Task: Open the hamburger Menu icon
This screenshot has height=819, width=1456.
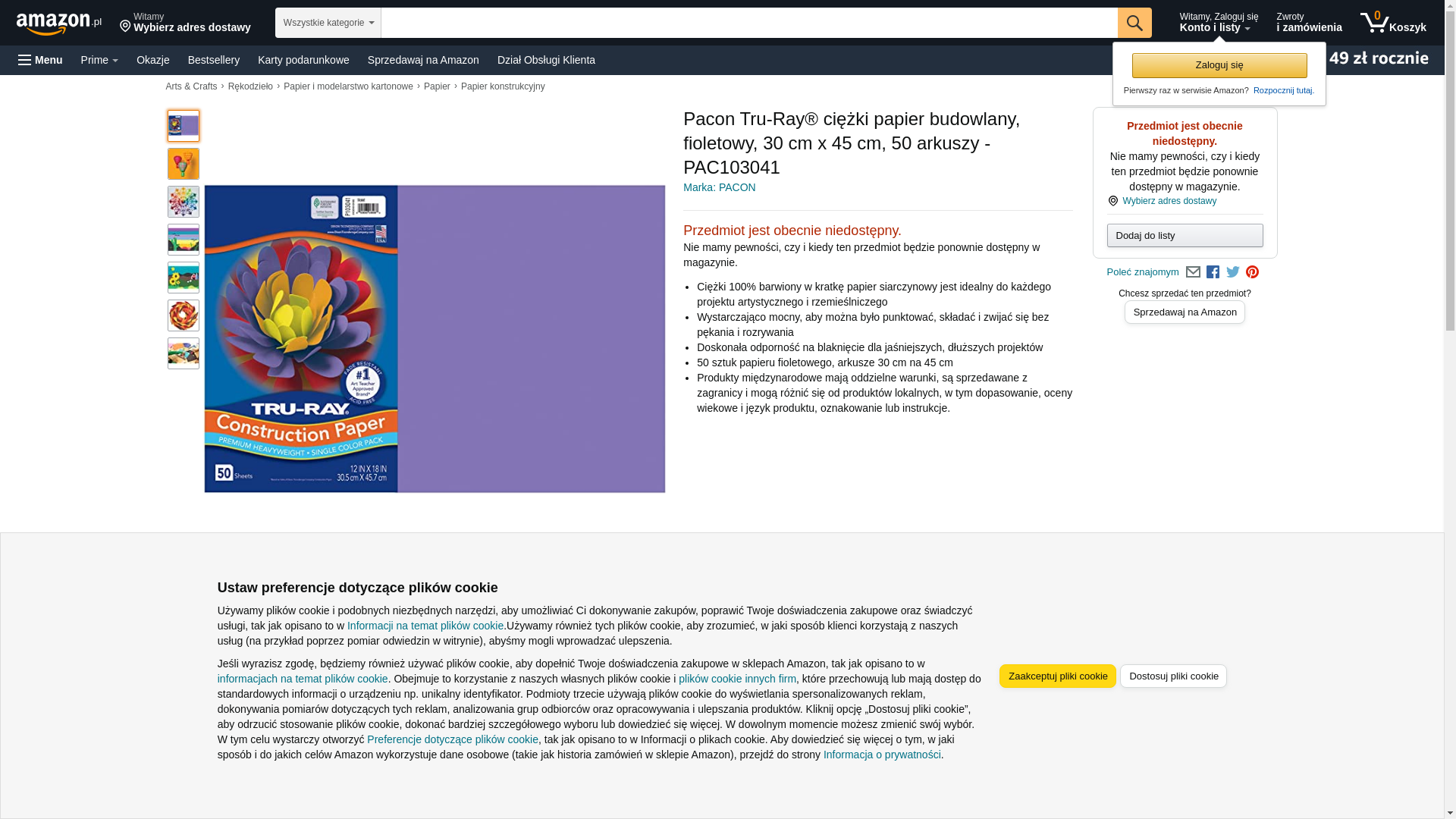Action: [x=40, y=60]
